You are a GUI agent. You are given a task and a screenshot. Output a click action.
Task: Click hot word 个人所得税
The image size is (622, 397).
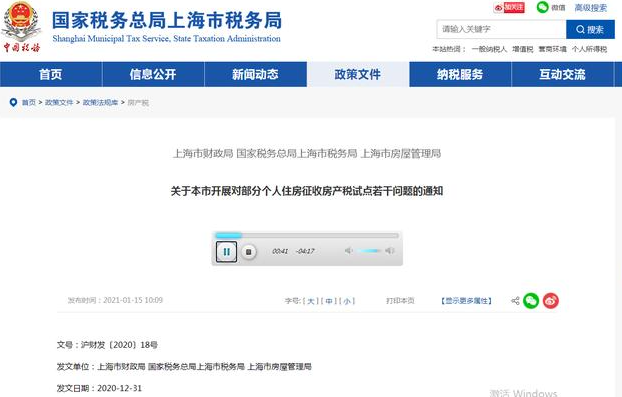(x=589, y=49)
